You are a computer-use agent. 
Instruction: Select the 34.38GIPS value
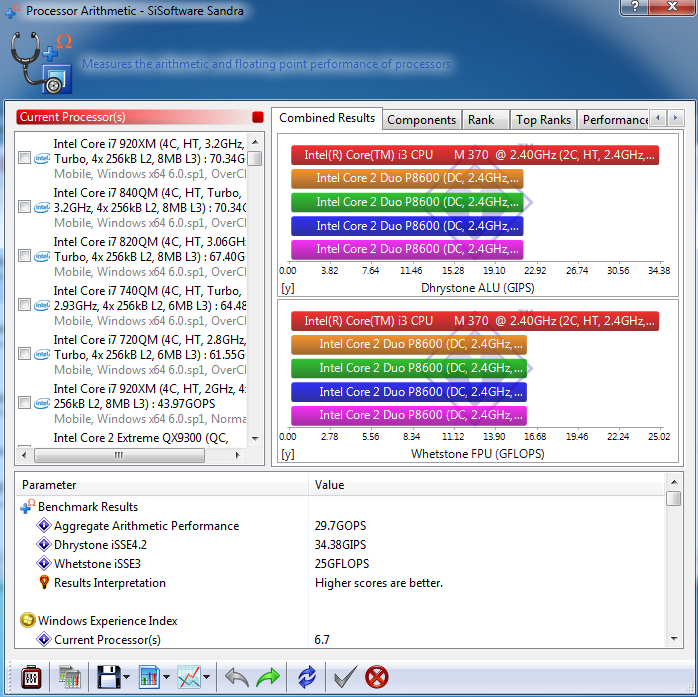tap(341, 545)
